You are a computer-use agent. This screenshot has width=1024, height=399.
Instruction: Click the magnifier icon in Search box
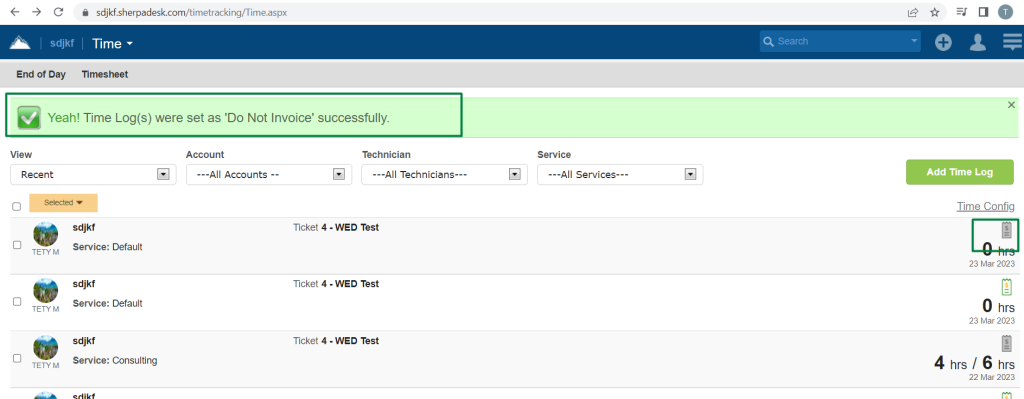tap(769, 41)
